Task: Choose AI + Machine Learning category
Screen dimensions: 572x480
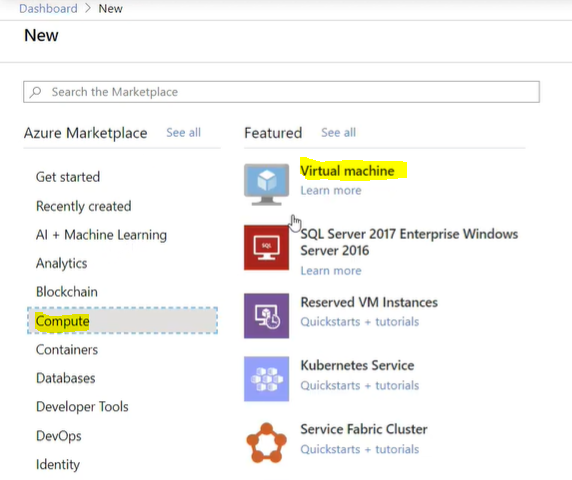Action: click(x=101, y=235)
